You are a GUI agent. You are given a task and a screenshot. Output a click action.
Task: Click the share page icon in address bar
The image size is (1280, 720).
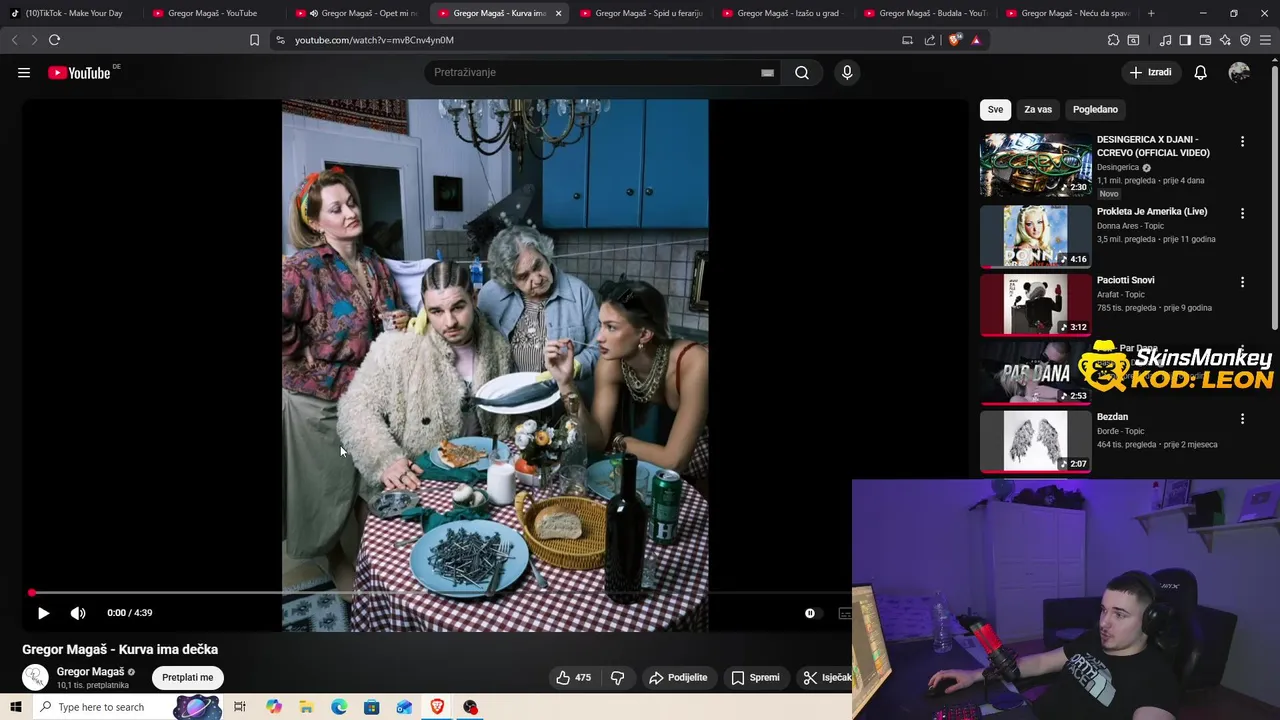pos(930,40)
